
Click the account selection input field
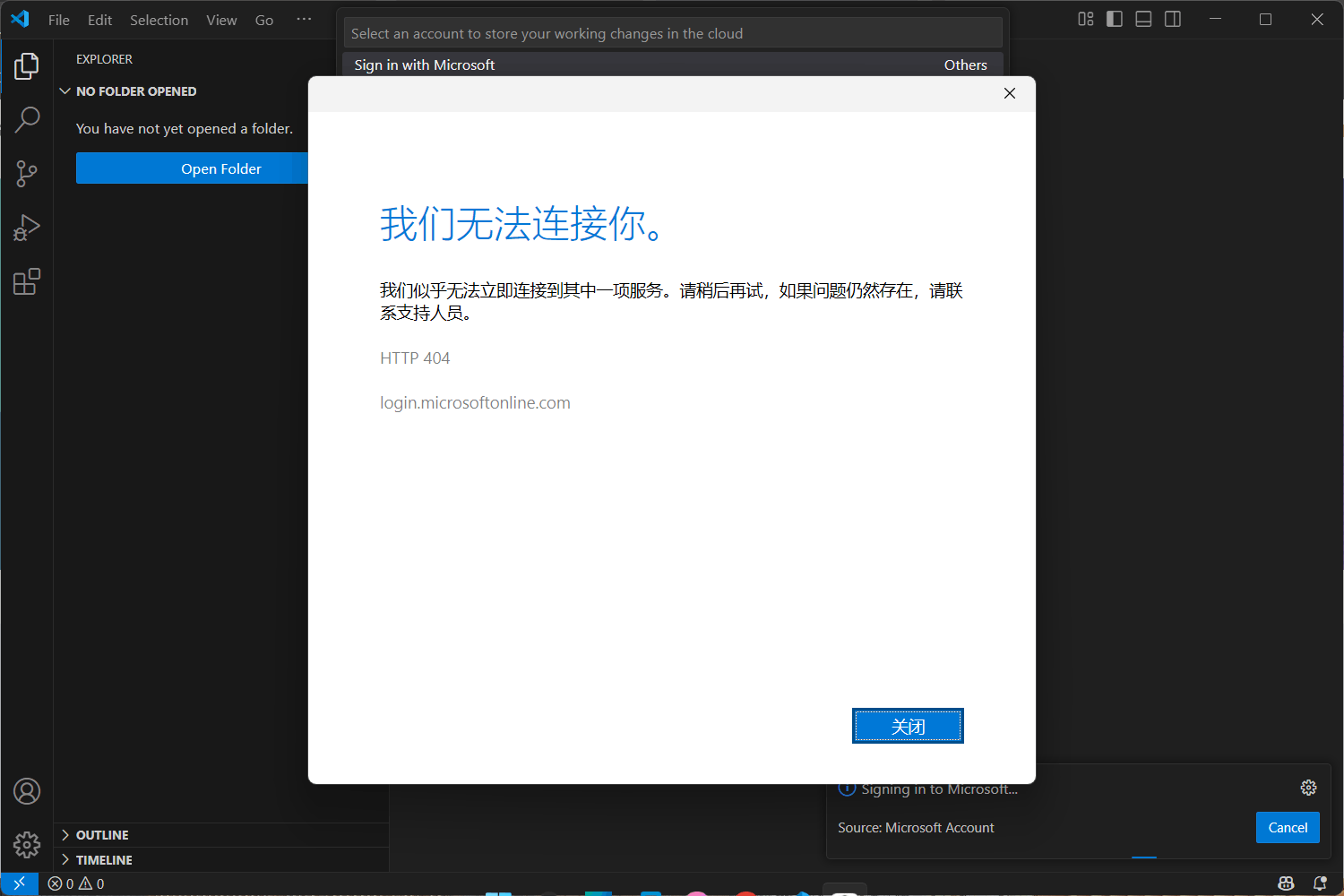pyautogui.click(x=672, y=33)
